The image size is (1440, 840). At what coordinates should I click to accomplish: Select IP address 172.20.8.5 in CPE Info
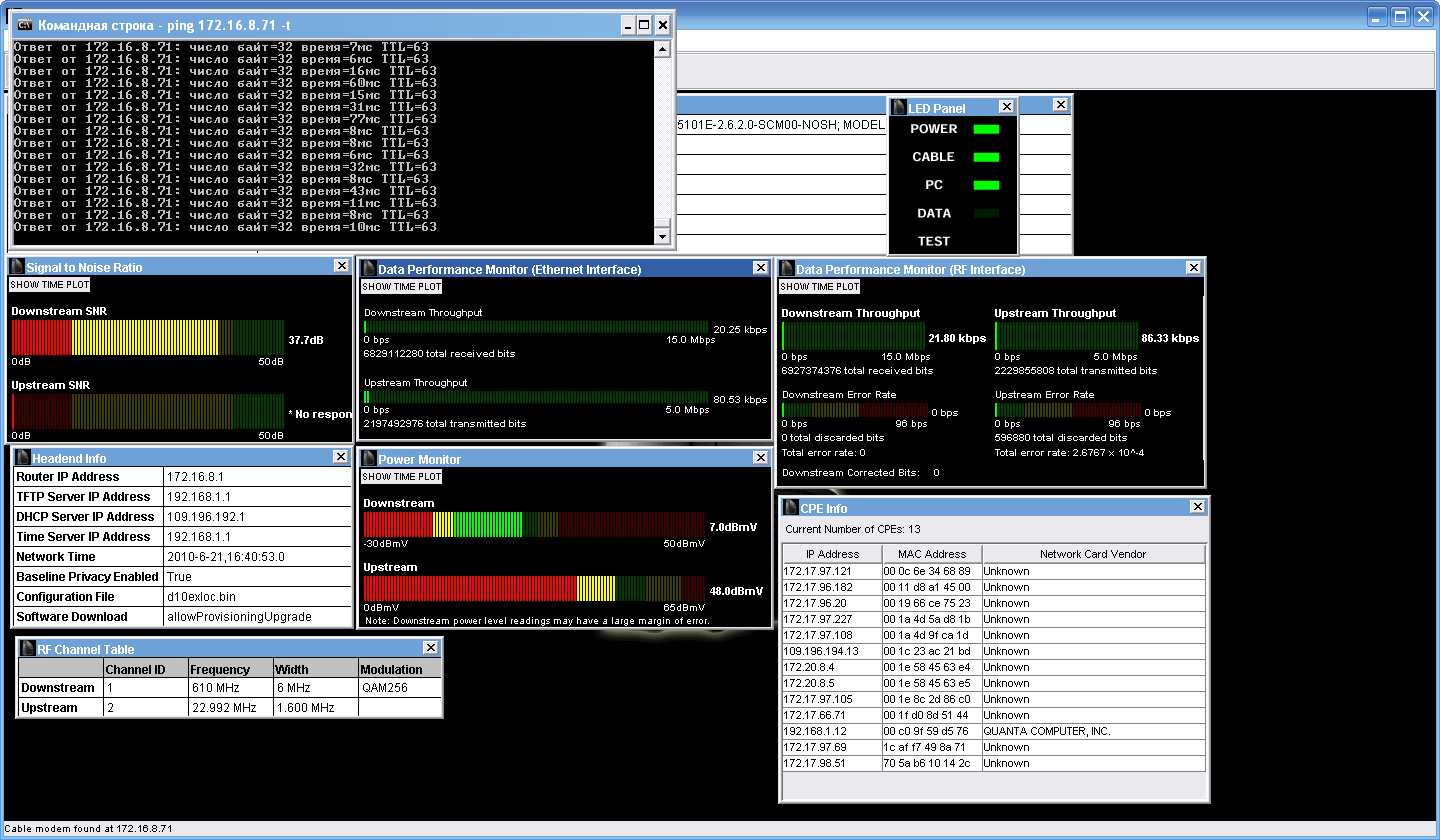tap(832, 683)
